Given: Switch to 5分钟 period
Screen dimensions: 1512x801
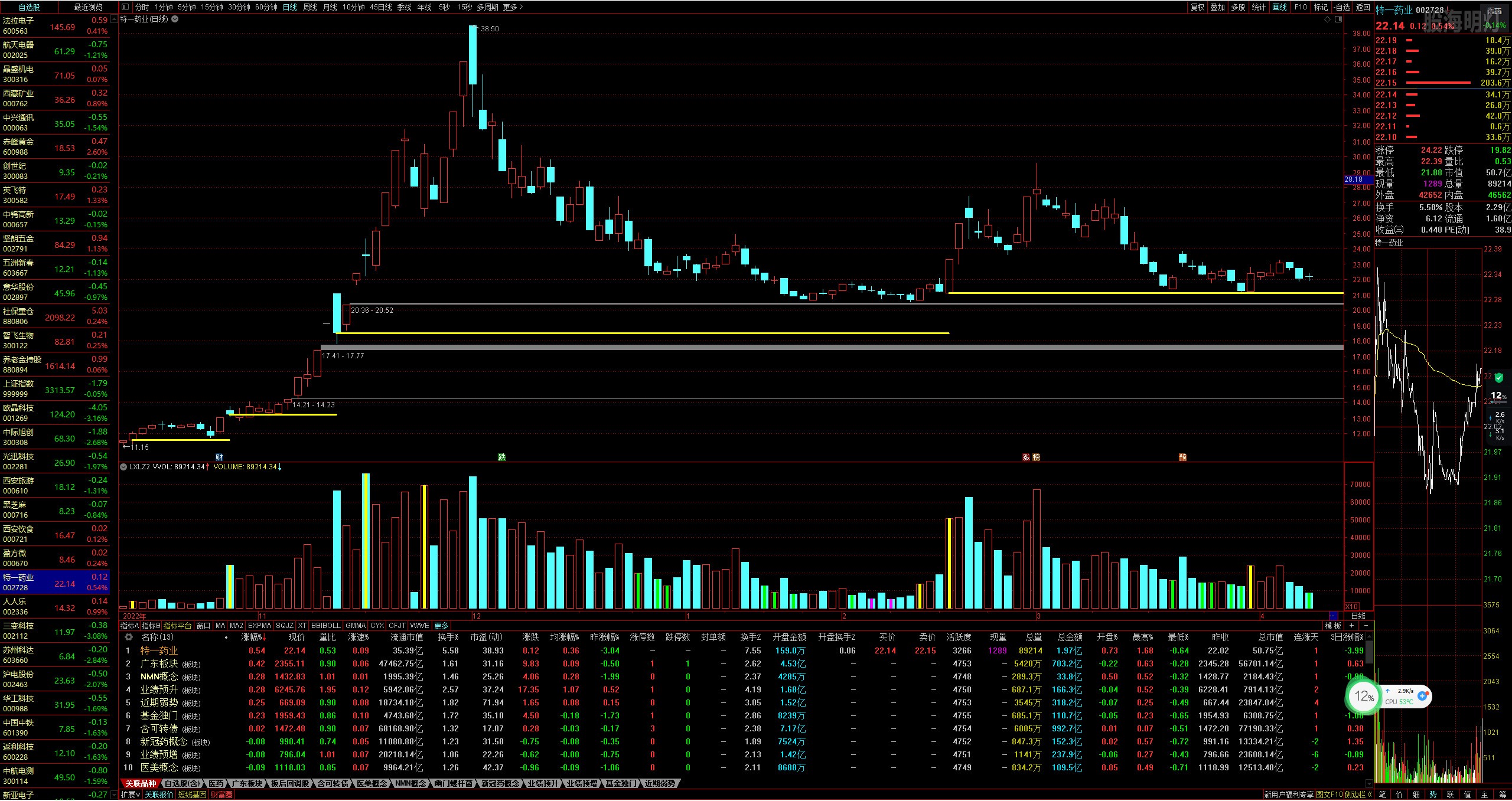Looking at the screenshot, I should [187, 7].
